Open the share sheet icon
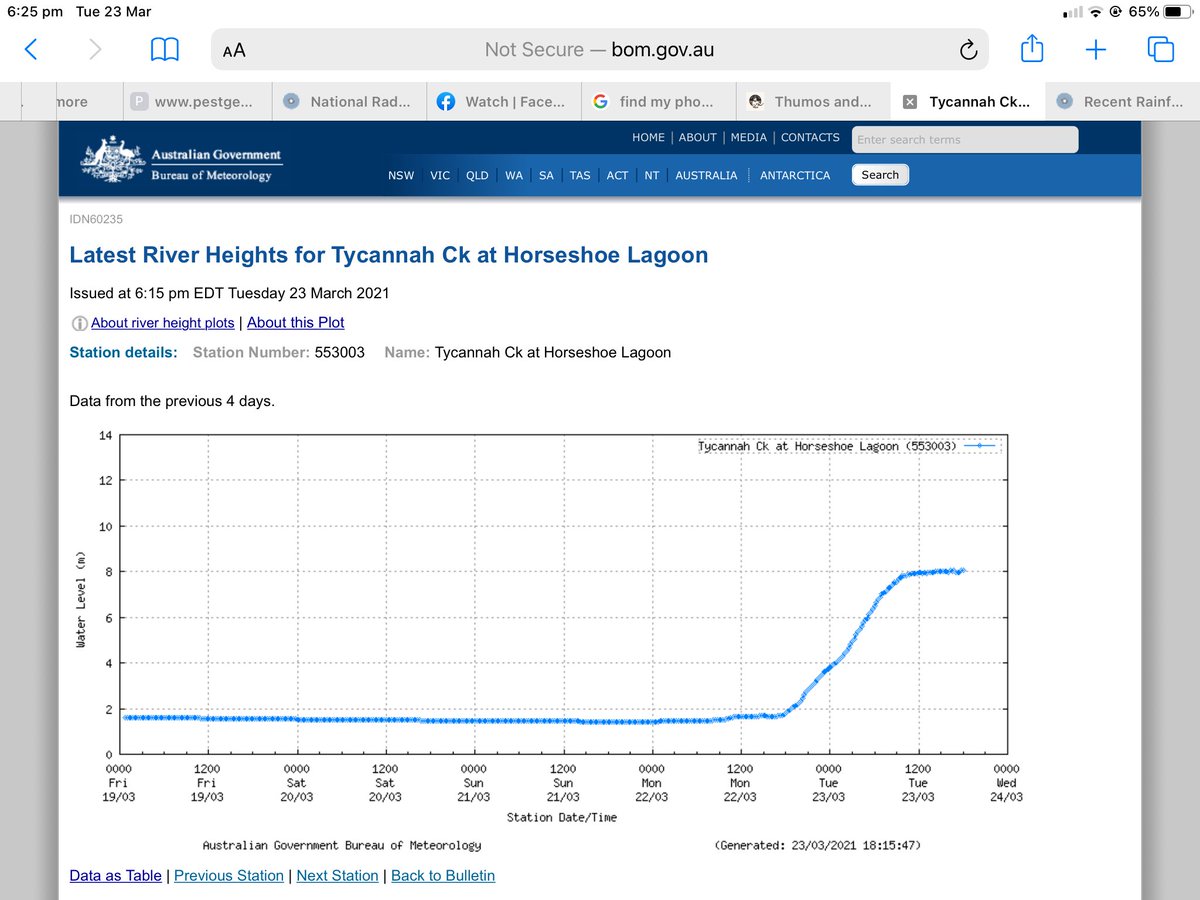Screen dimensions: 1200x900 tap(1032, 47)
